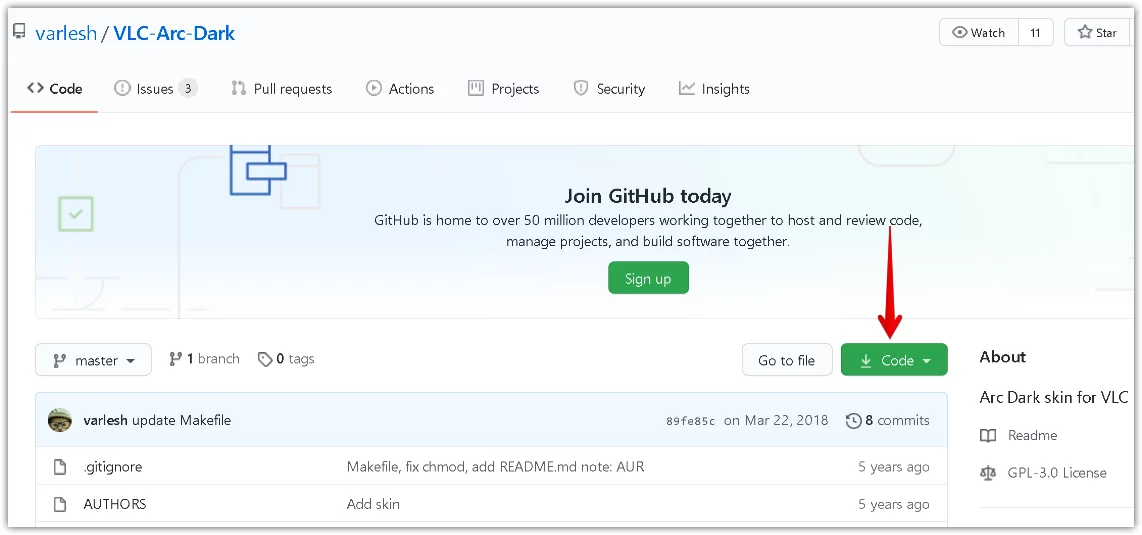This screenshot has height=535, width=1142.
Task: Star the repository
Action: pyautogui.click(x=1098, y=33)
